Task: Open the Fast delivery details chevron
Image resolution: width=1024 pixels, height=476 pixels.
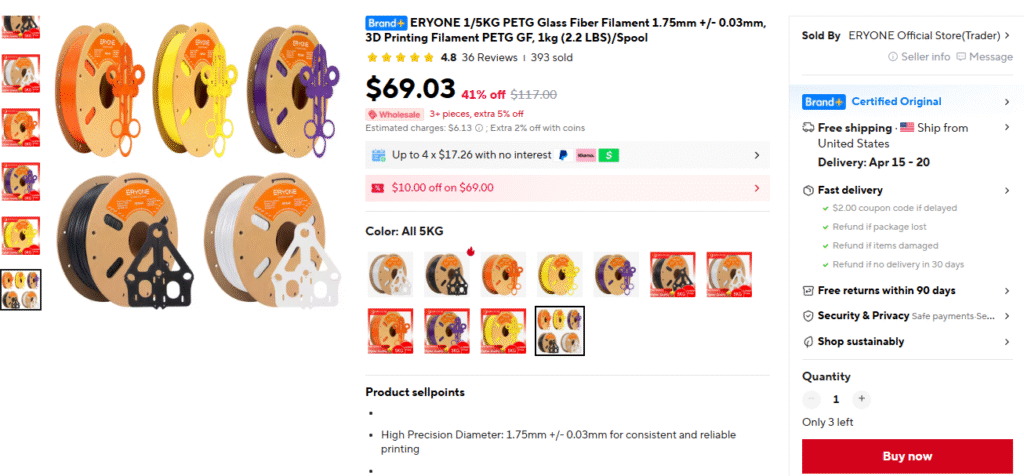Action: 1007,190
